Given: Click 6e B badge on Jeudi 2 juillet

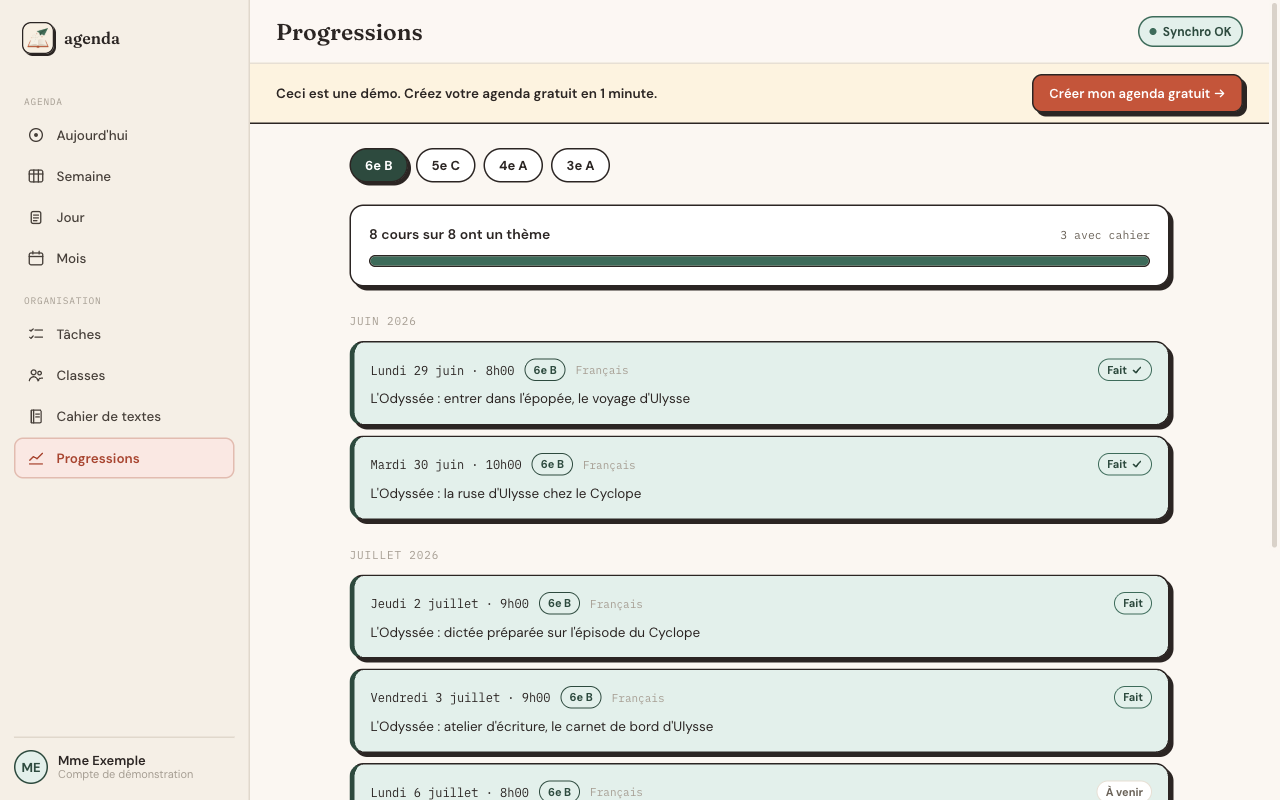Looking at the screenshot, I should coord(560,603).
